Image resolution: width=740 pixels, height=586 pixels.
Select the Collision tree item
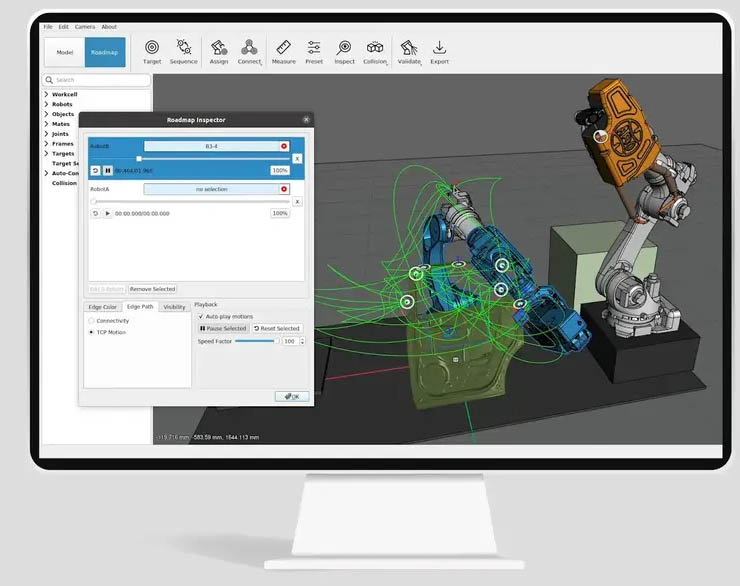[x=64, y=183]
